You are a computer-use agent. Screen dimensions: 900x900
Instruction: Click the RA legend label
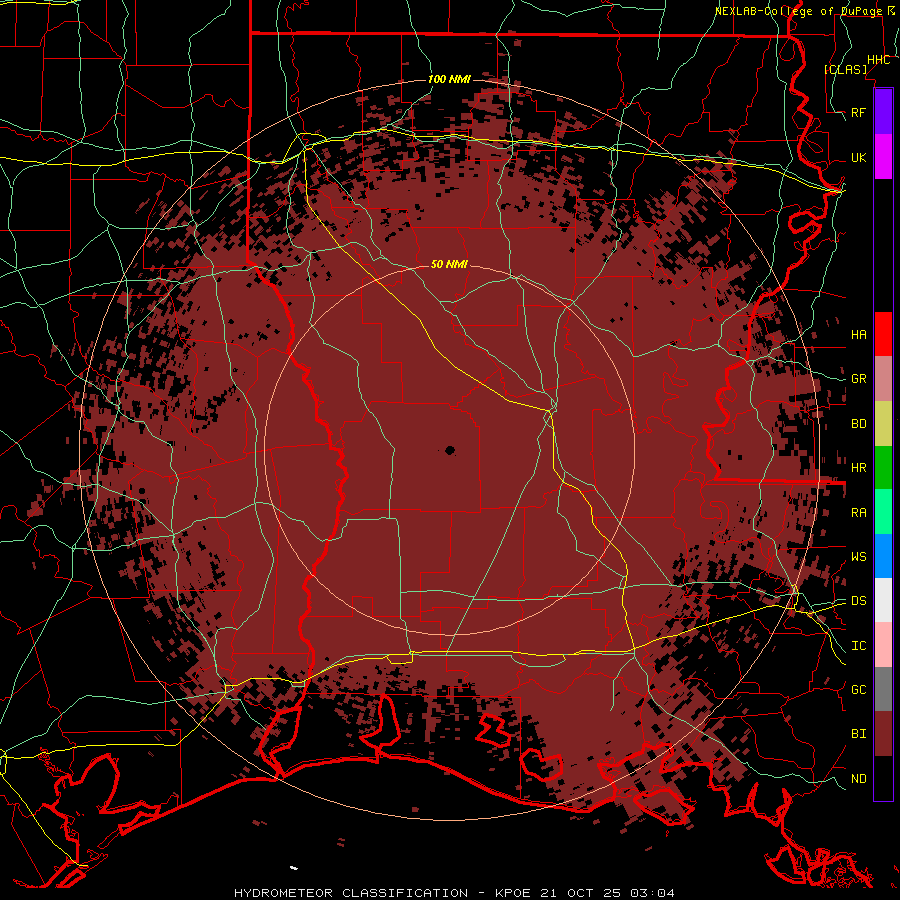[859, 513]
